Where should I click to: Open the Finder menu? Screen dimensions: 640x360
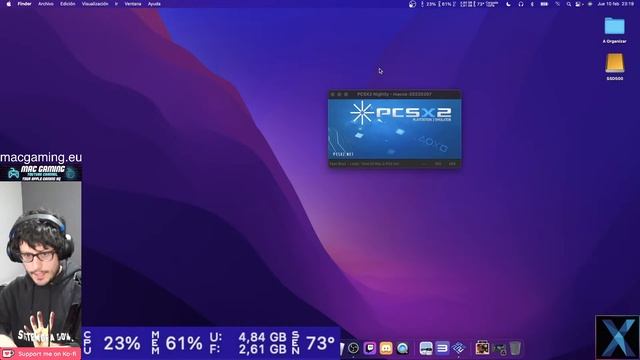pos(24,4)
